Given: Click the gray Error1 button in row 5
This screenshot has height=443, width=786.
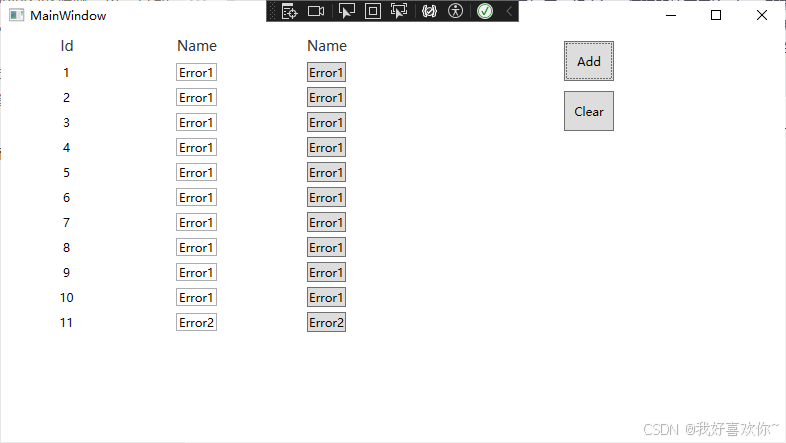Looking at the screenshot, I should 326,173.
